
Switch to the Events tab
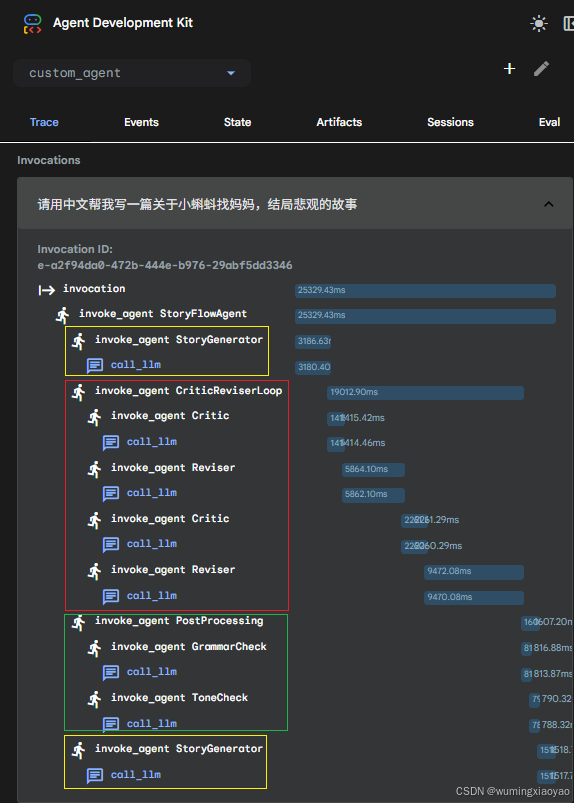tap(141, 122)
